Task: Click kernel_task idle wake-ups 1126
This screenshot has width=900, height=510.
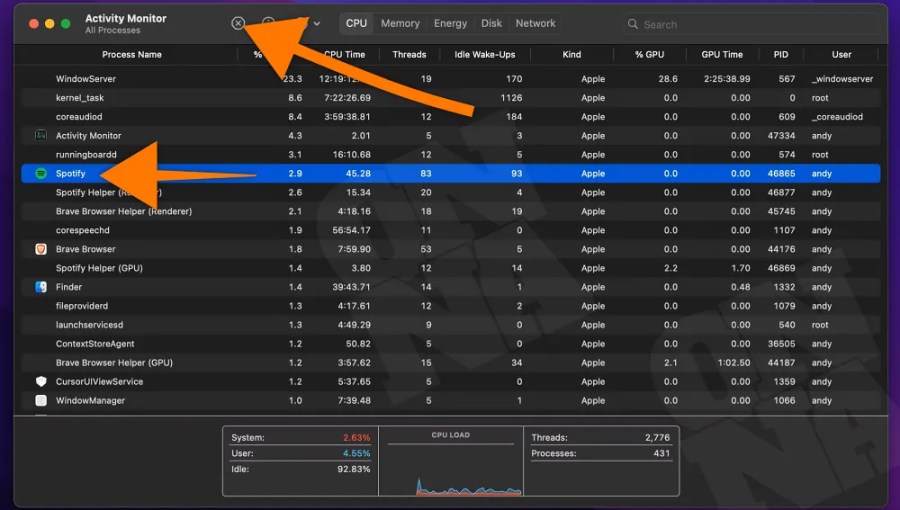Action: click(x=511, y=98)
